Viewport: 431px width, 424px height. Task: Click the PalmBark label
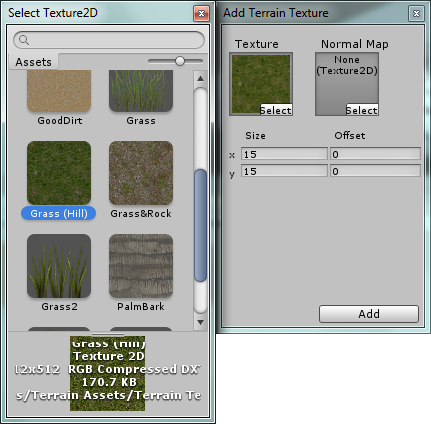pyautogui.click(x=141, y=306)
